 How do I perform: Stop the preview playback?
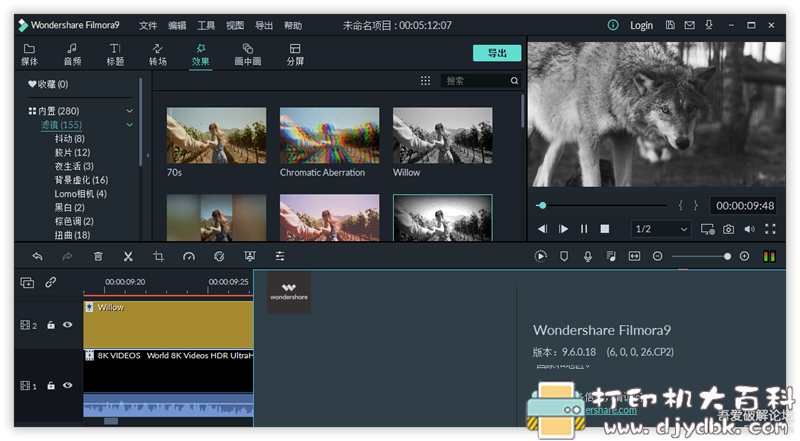point(605,229)
